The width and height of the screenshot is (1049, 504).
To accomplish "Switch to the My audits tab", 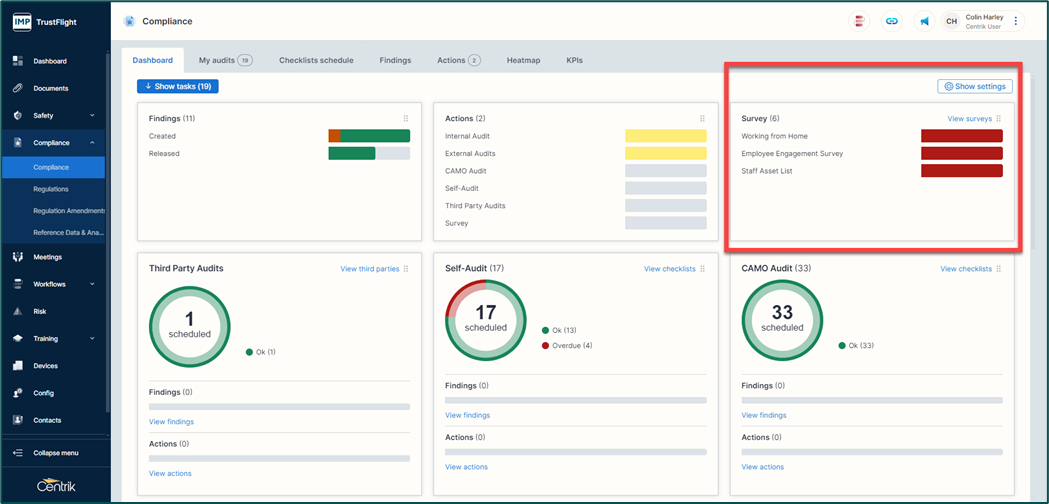I will click(224, 60).
